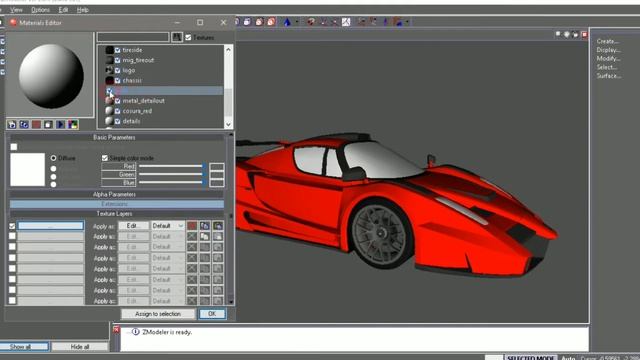
Task: Open the View menu
Action: [x=16, y=9]
